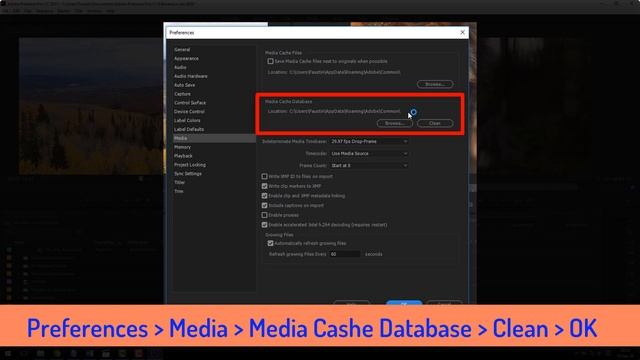640x360 pixels.
Task: Enable Write XMP ID to files on import
Action: tap(264, 176)
